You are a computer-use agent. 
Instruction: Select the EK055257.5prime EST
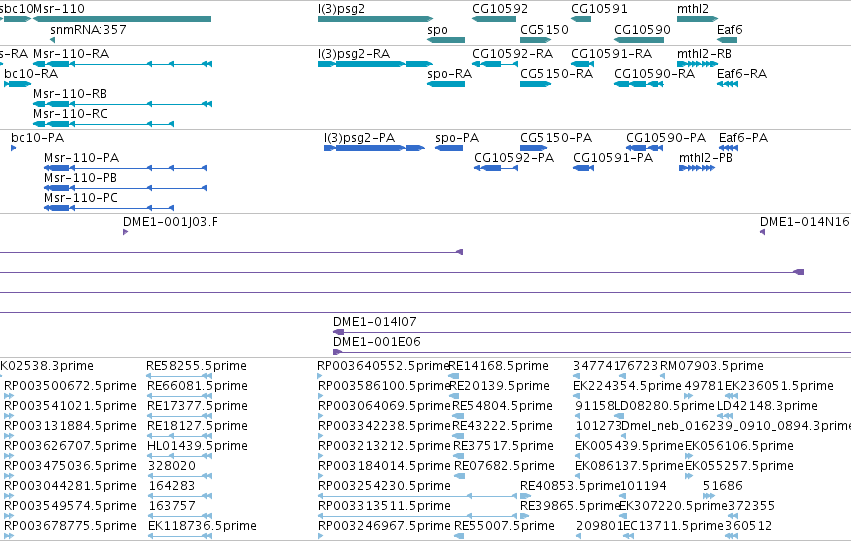click(x=689, y=476)
